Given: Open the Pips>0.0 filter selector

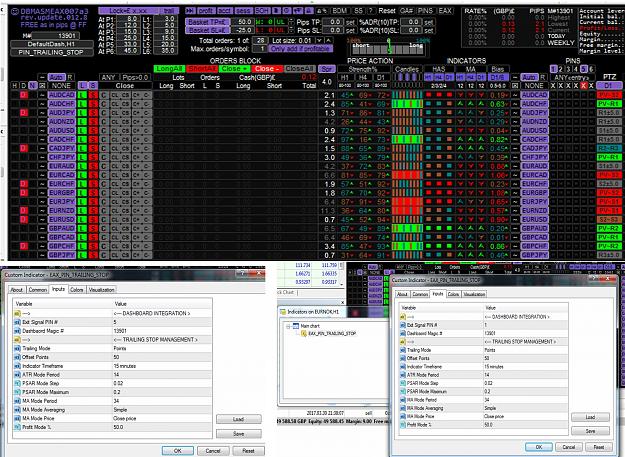Looking at the screenshot, I should point(136,77).
